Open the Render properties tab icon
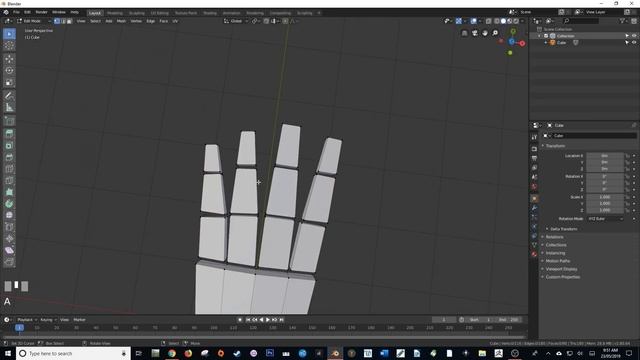 click(534, 149)
